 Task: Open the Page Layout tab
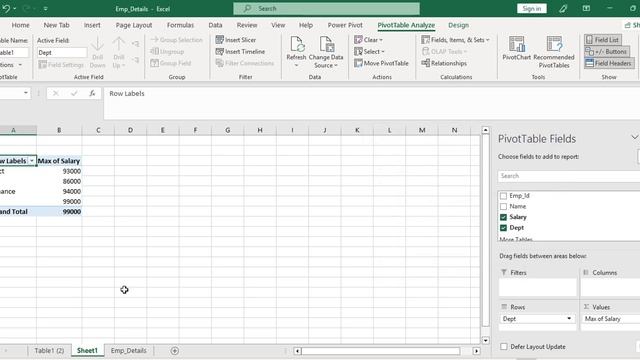point(134,25)
